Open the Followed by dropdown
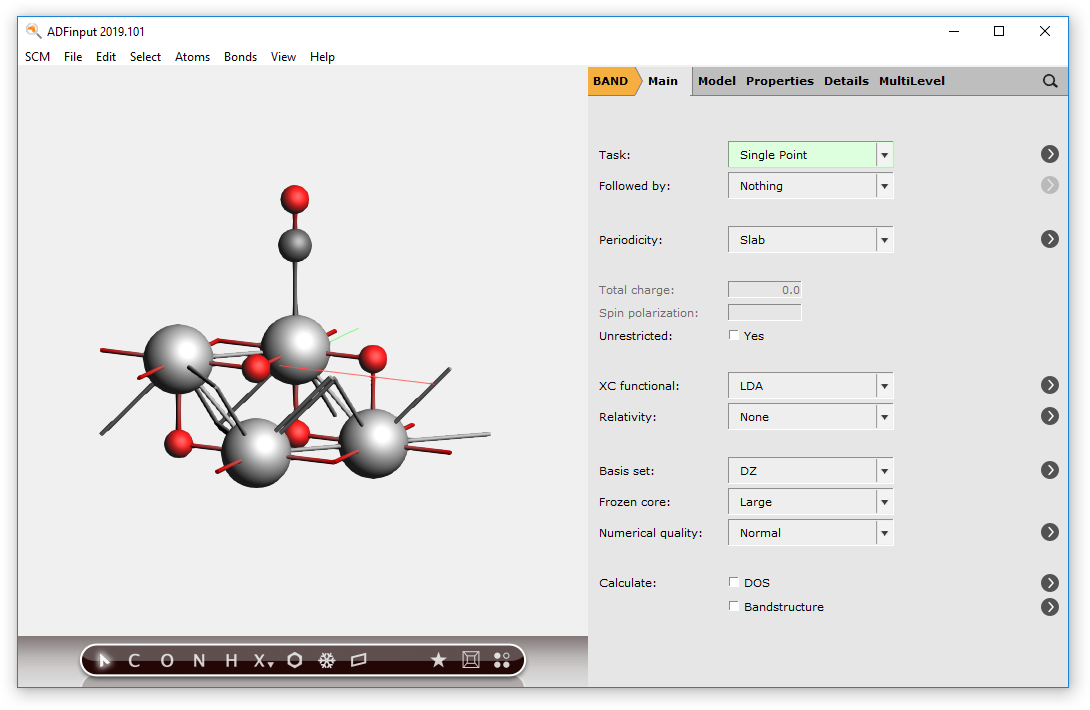The image size is (1090, 710). pyautogui.click(x=810, y=186)
